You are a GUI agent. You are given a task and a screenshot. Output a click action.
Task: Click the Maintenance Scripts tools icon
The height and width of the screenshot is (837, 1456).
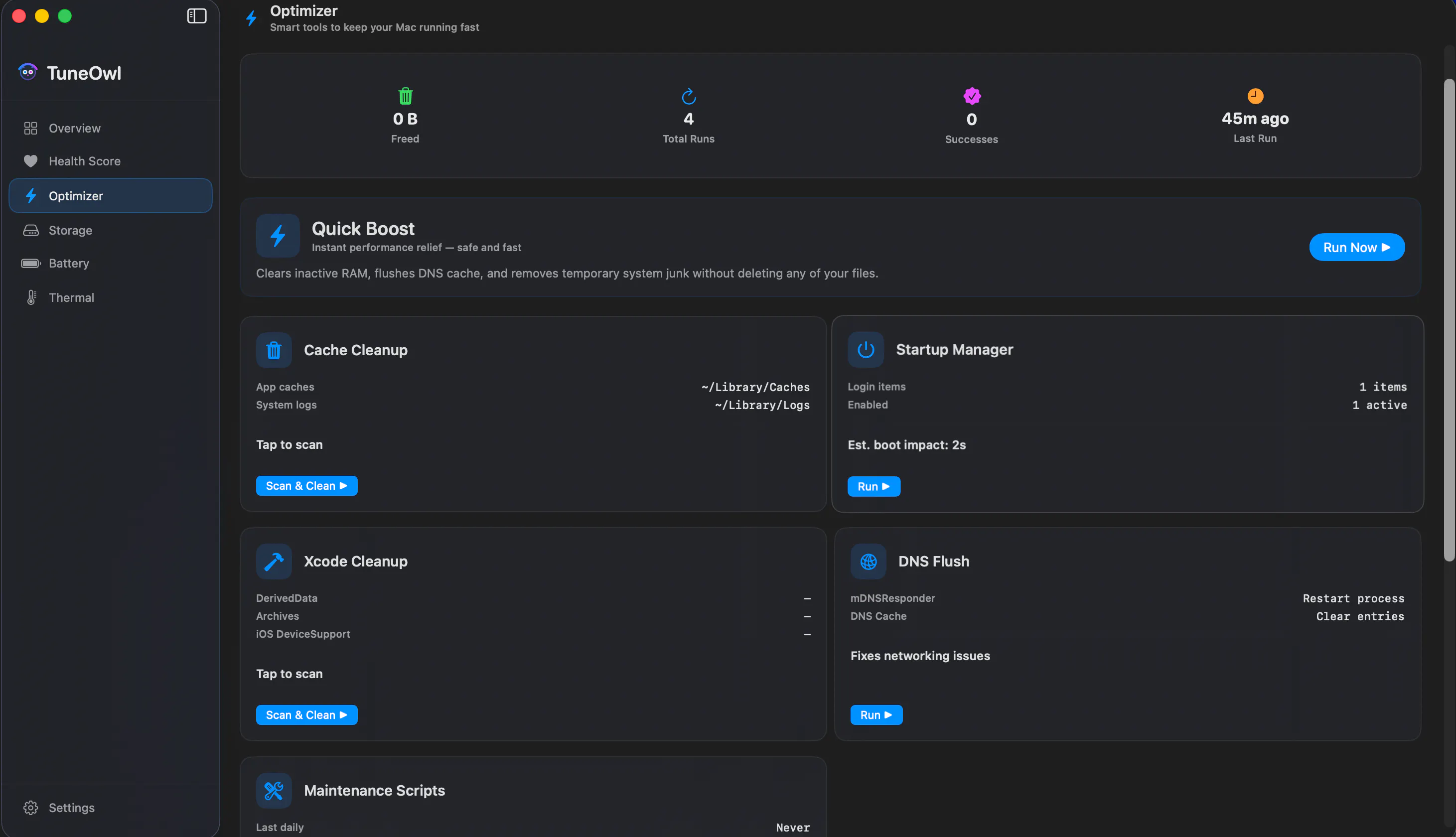click(274, 791)
